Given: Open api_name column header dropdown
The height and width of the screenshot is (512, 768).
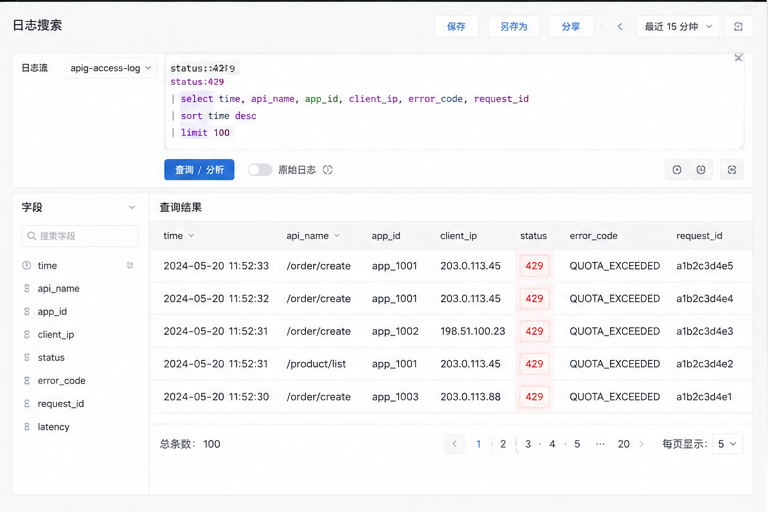Looking at the screenshot, I should coord(337,236).
